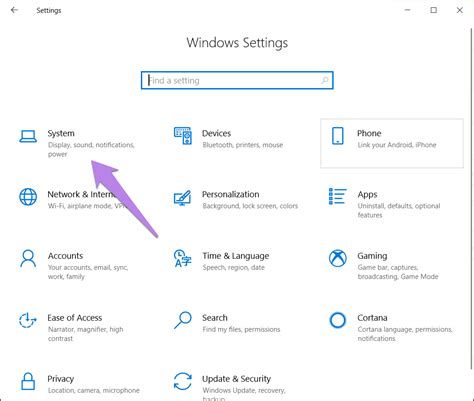474x401 pixels.
Task: Open the Gaming heading
Action: [372, 256]
